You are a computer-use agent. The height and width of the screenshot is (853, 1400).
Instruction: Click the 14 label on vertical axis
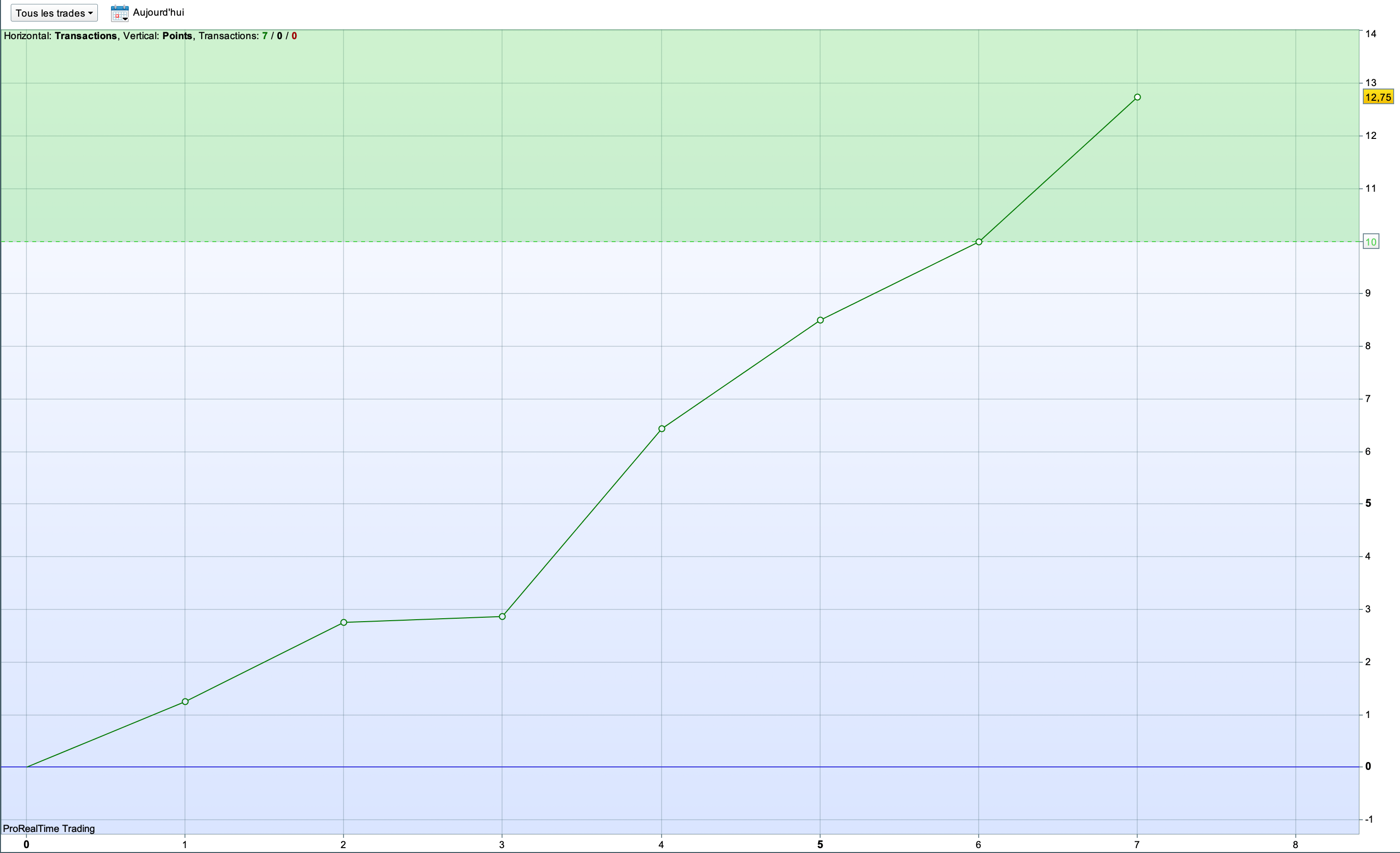1371,34
